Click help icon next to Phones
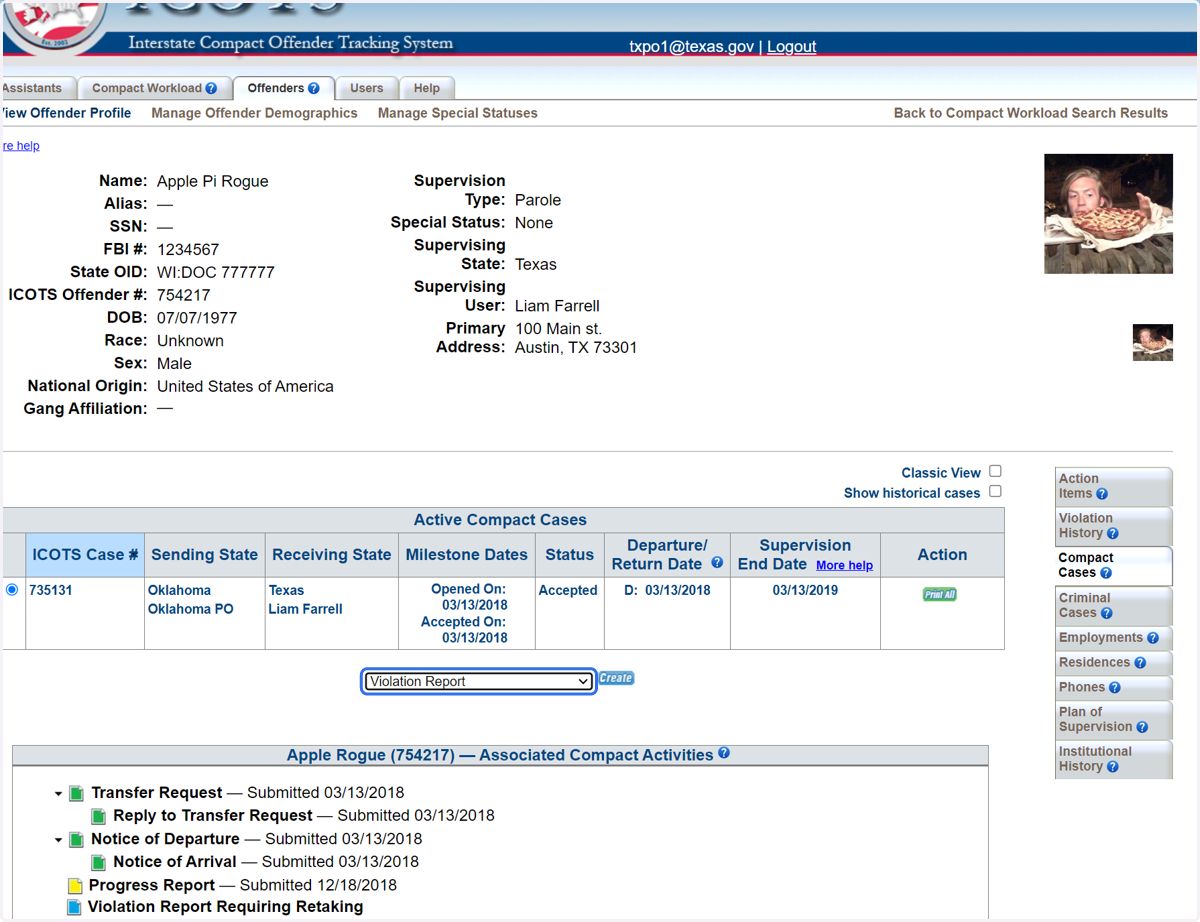The width and height of the screenshot is (1200, 922). (x=1115, y=688)
